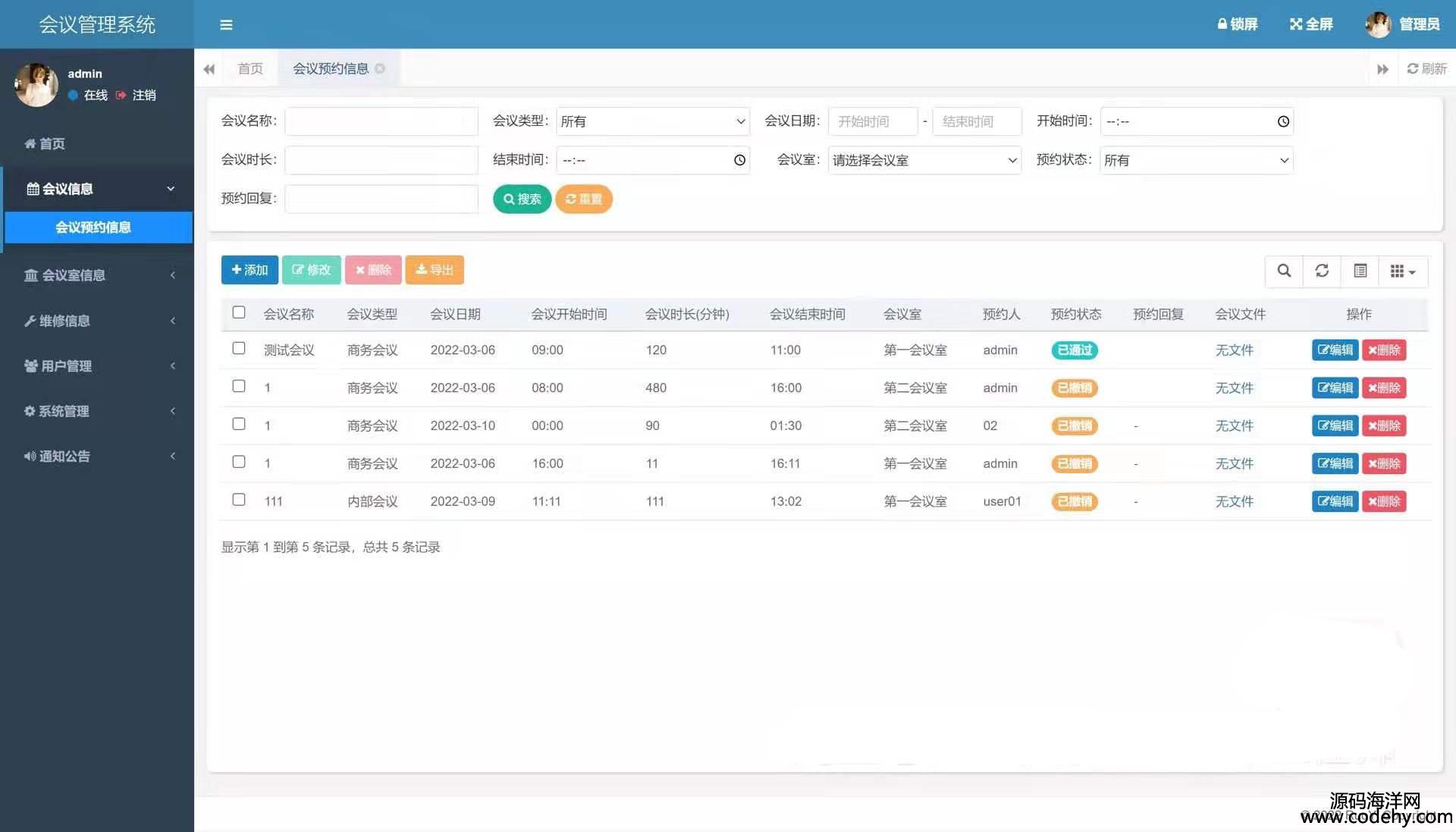Click the lock screen icon 锁屏
This screenshot has height=832, width=1456.
point(1238,24)
